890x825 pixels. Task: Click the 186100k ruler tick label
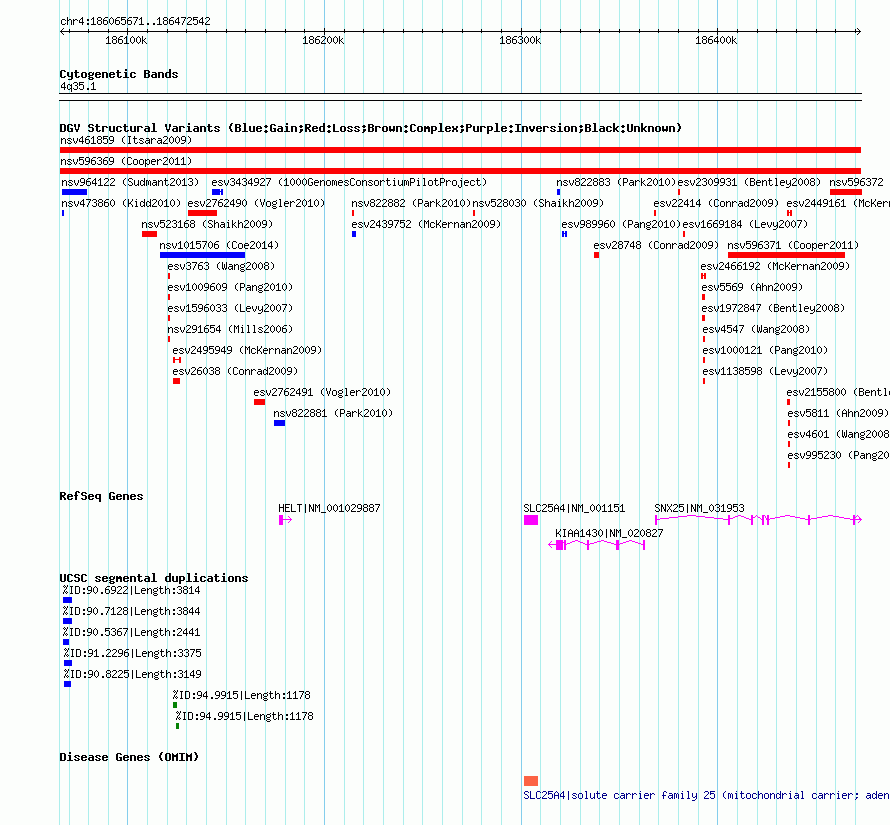126,40
